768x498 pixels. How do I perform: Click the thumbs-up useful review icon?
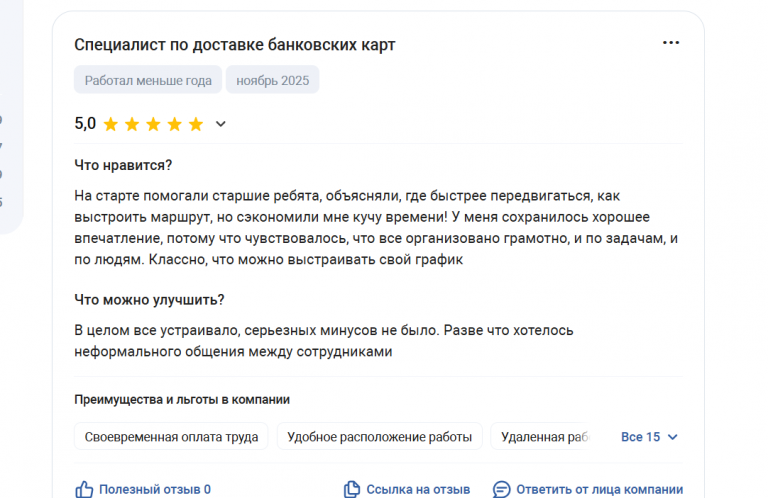pyautogui.click(x=84, y=489)
